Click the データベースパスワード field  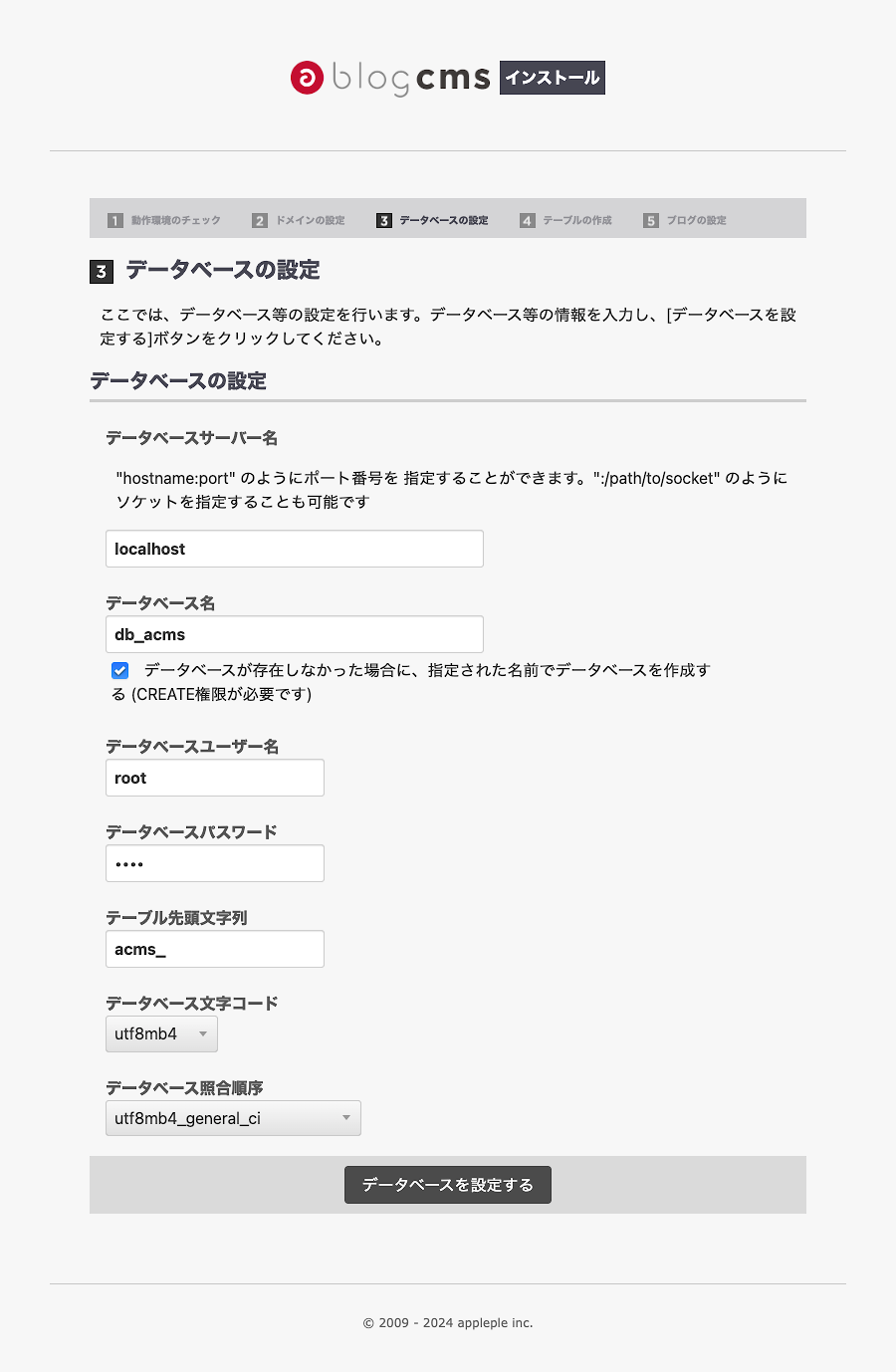pos(215,863)
